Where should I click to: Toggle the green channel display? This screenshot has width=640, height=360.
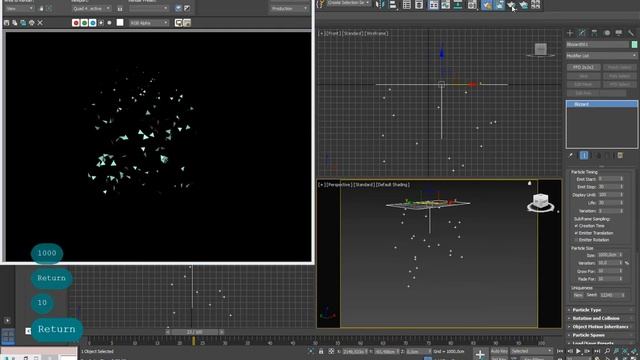click(x=84, y=23)
